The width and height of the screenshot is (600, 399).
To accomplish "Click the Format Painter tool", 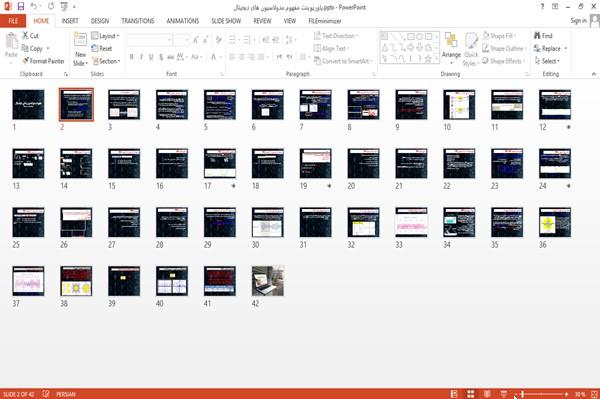I will (x=43, y=61).
